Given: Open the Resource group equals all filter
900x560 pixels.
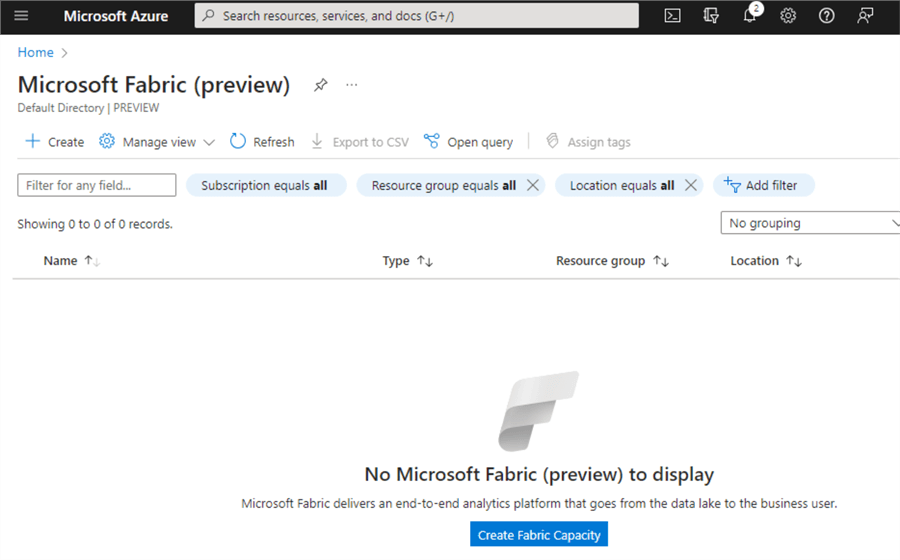Looking at the screenshot, I should pyautogui.click(x=443, y=185).
